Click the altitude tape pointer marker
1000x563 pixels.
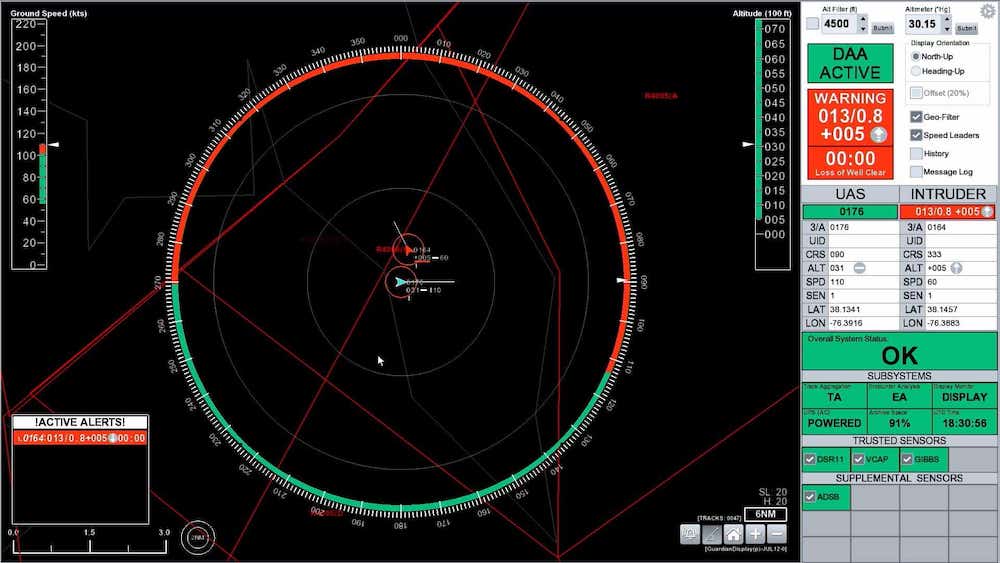coord(748,145)
